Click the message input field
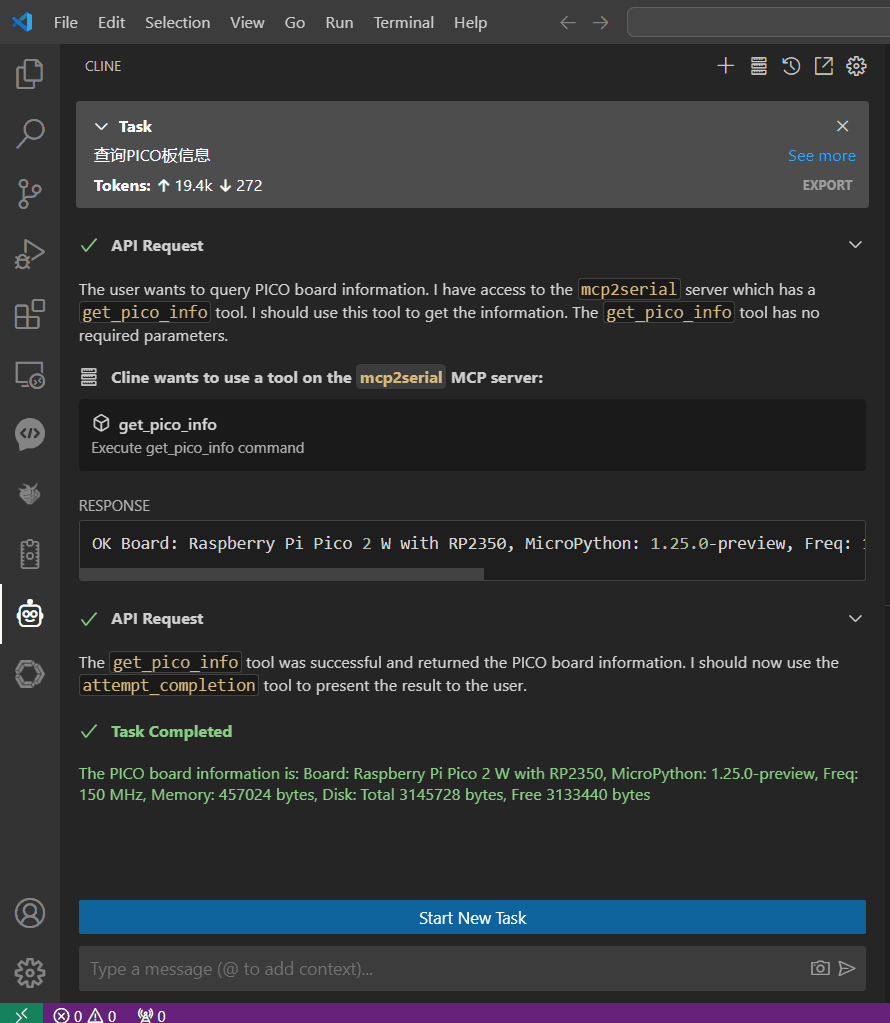This screenshot has height=1023, width=890. [x=444, y=969]
